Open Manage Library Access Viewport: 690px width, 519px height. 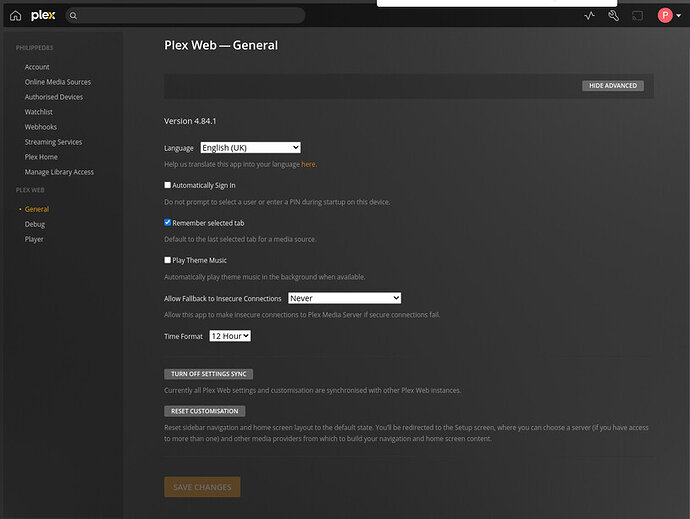[x=59, y=172]
